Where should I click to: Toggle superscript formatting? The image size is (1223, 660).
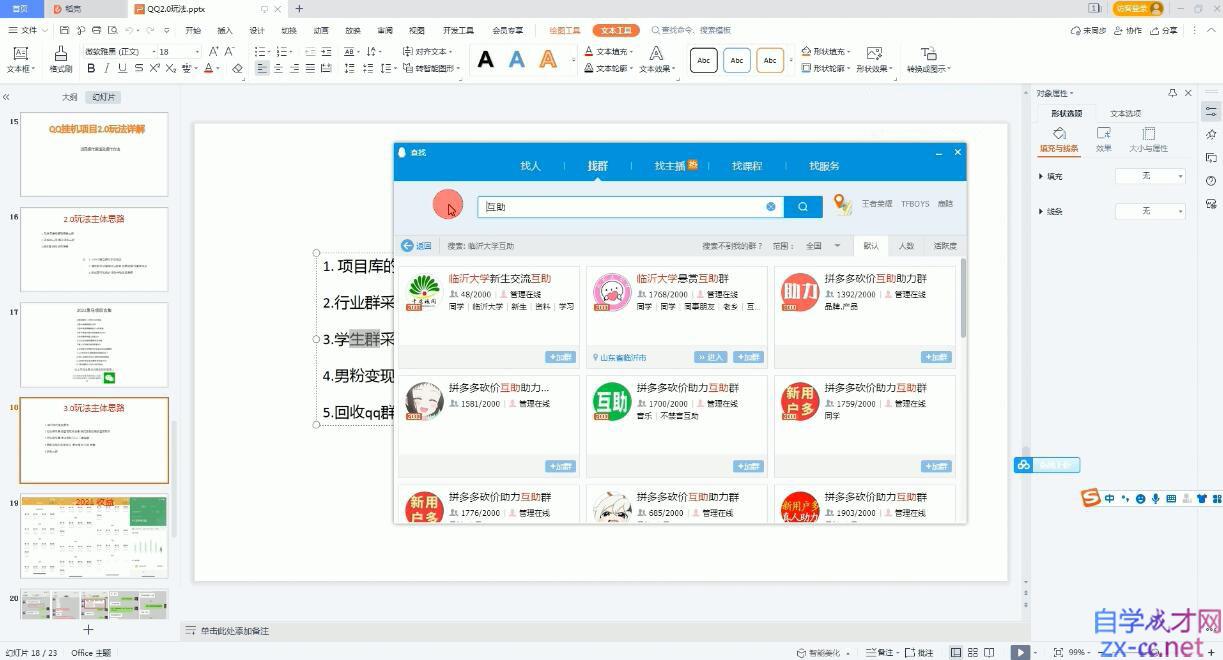pyautogui.click(x=154, y=69)
